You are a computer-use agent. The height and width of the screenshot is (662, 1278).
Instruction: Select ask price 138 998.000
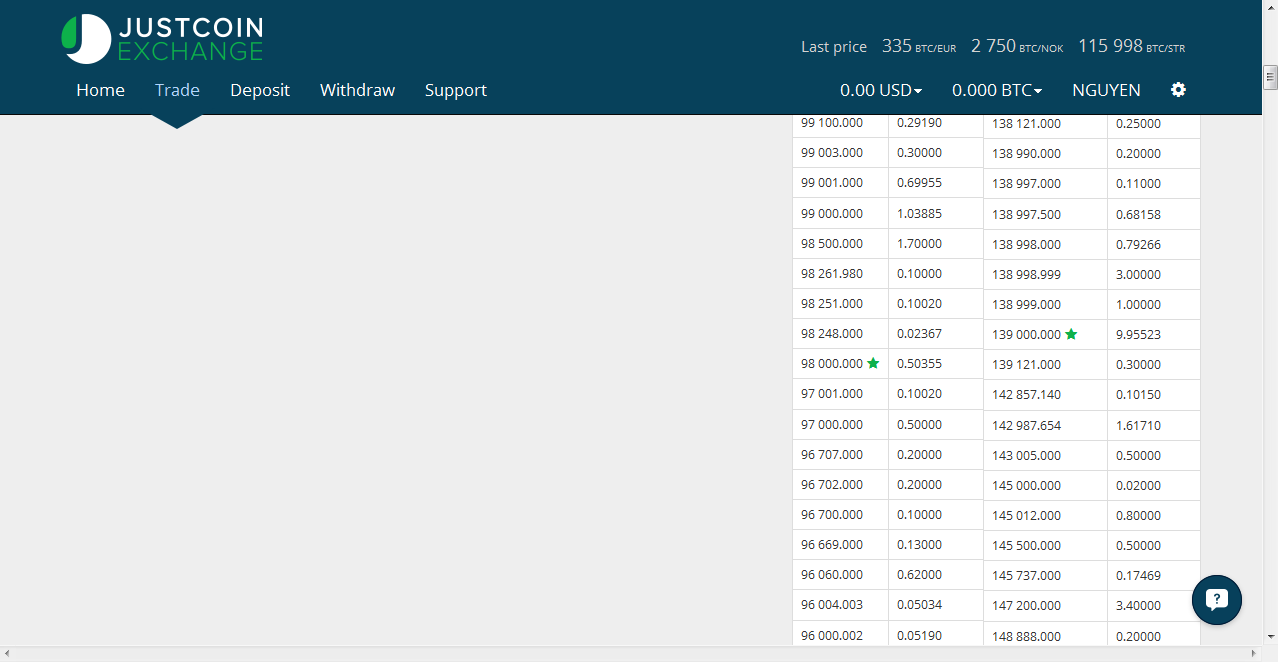coord(1027,244)
